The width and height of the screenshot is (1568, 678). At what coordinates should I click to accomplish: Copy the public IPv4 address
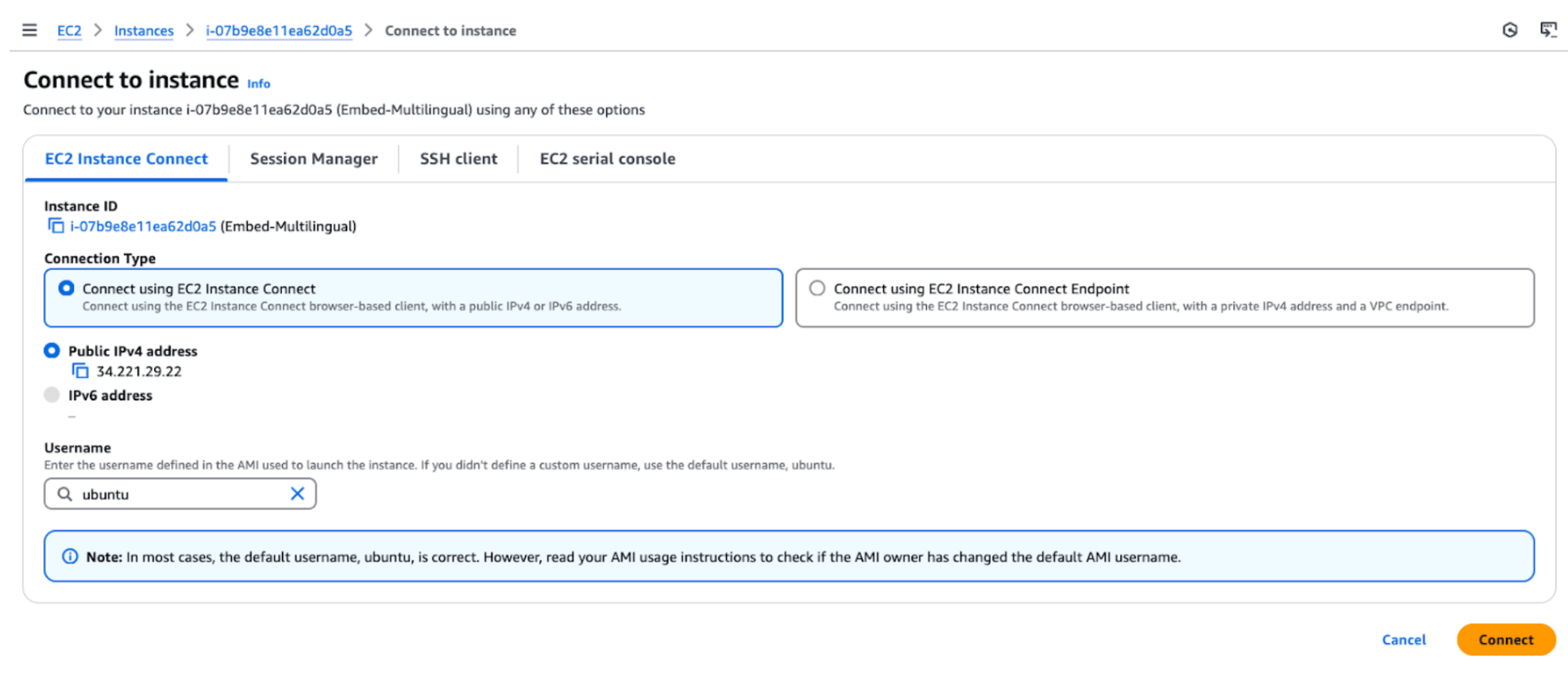tap(80, 371)
